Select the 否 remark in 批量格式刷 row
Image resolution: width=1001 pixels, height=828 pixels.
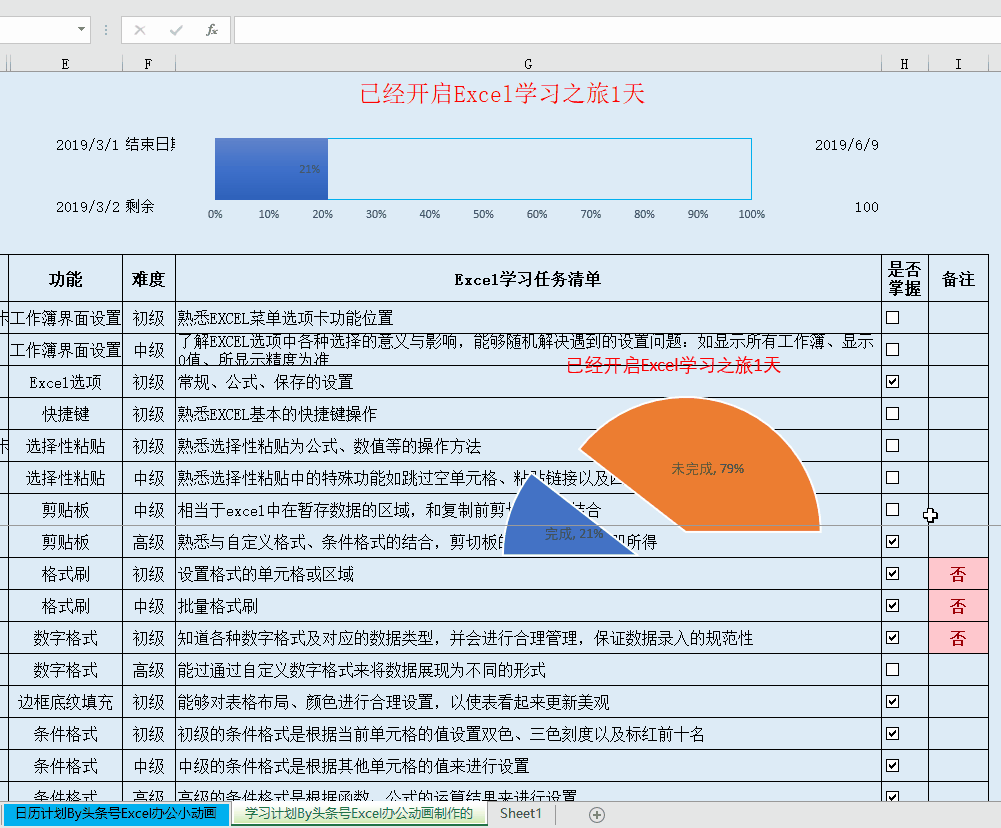pyautogui.click(x=958, y=606)
